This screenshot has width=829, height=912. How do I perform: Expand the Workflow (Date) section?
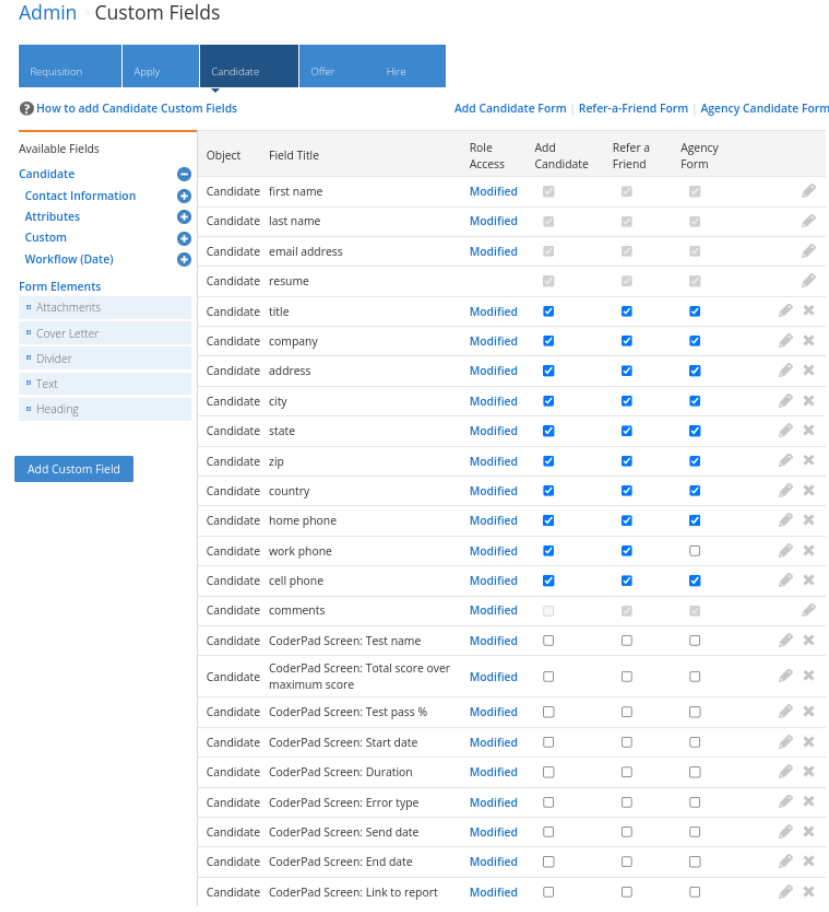[x=183, y=259]
